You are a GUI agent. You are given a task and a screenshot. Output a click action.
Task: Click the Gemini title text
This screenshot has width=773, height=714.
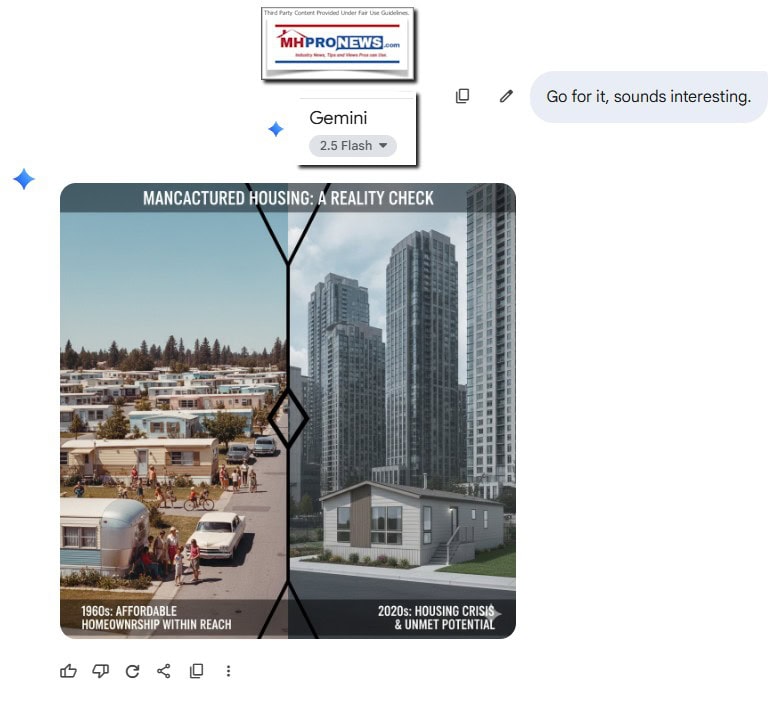338,118
